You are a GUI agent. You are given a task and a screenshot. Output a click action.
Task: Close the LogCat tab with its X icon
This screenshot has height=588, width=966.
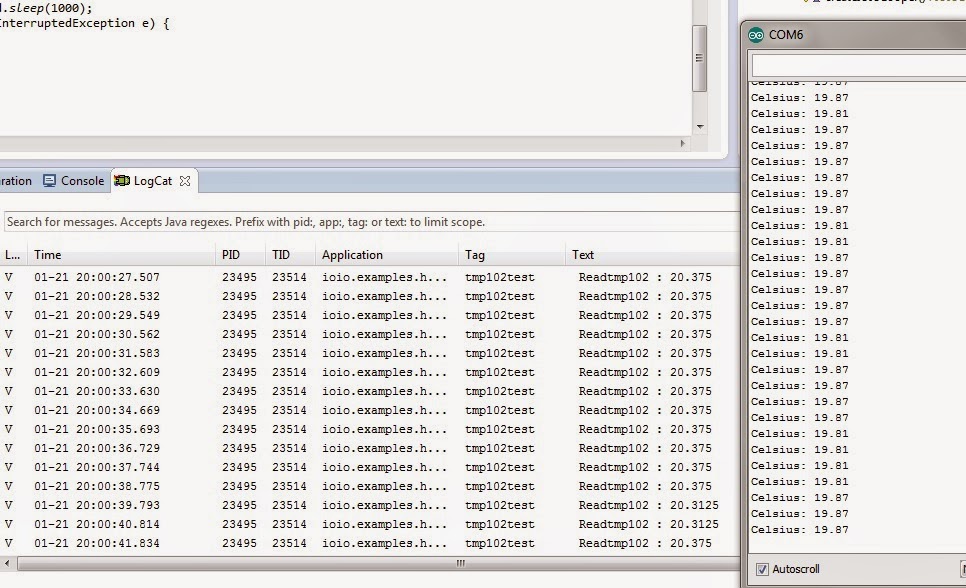(x=185, y=181)
